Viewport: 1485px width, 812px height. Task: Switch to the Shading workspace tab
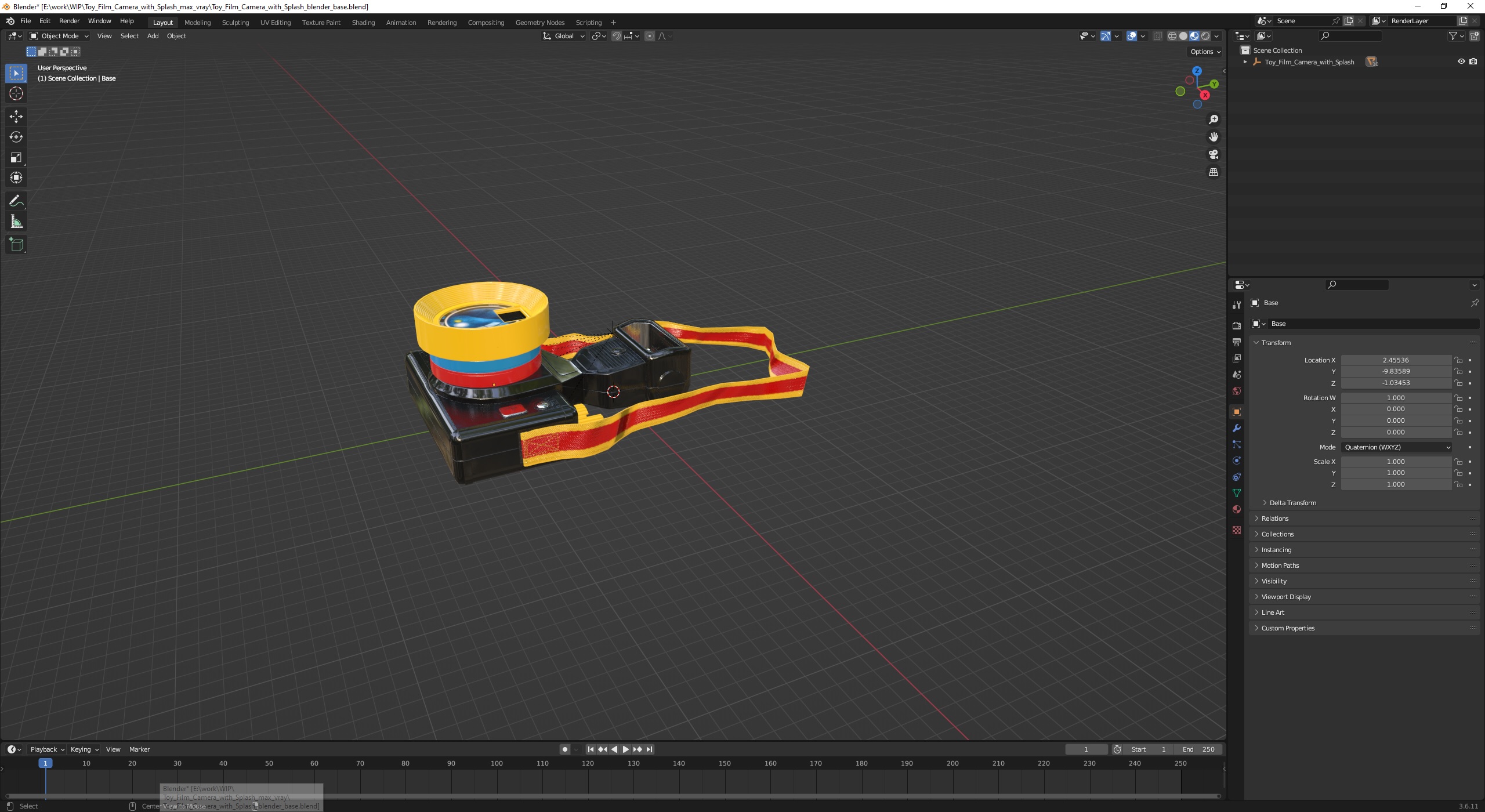[x=363, y=23]
